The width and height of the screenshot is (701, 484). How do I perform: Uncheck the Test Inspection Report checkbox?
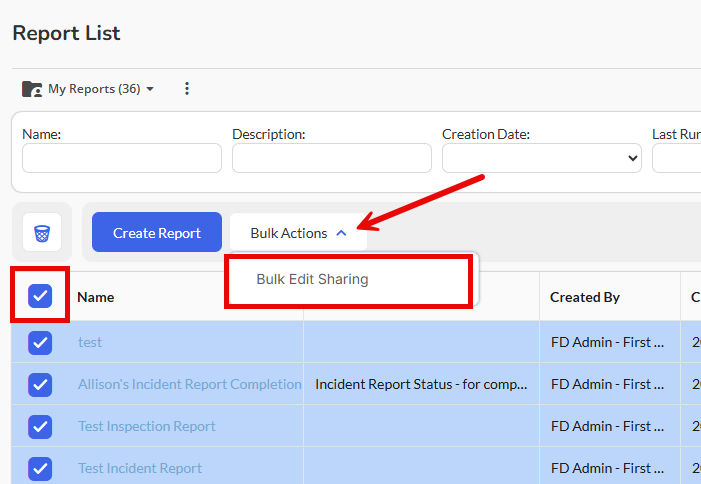(40, 427)
